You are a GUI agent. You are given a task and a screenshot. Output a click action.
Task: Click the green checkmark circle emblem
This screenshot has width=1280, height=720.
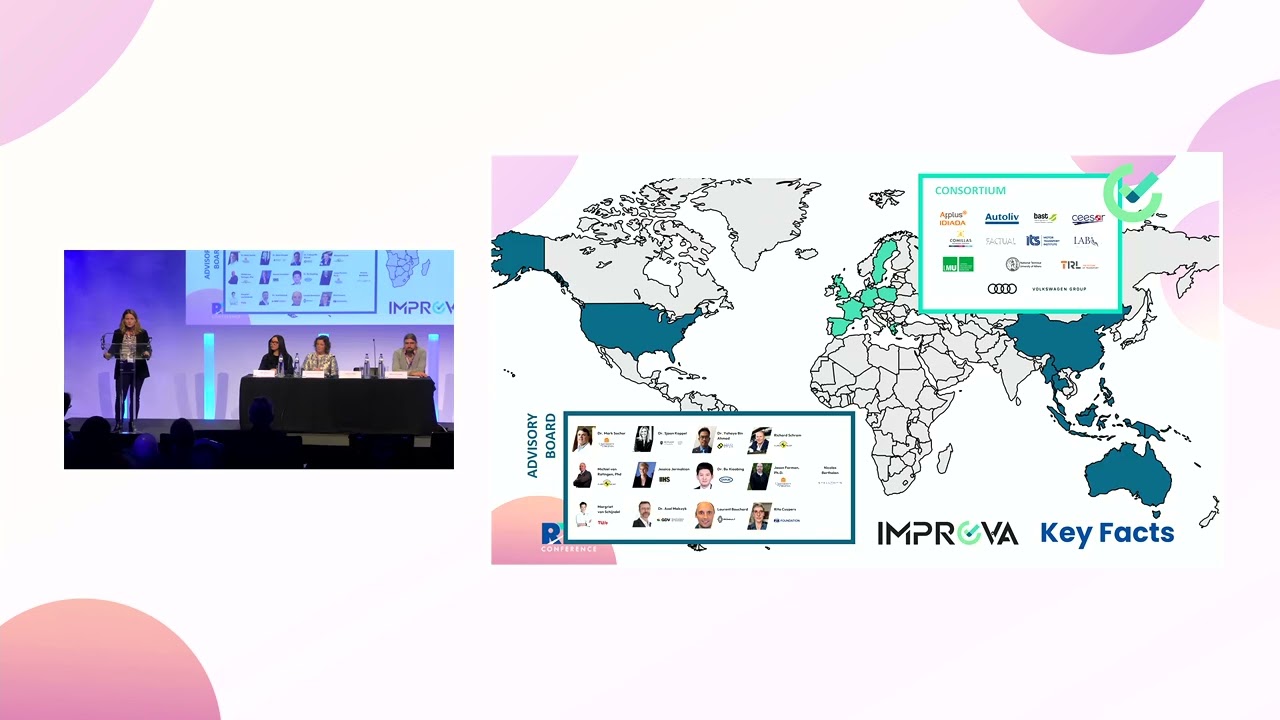pos(1133,193)
